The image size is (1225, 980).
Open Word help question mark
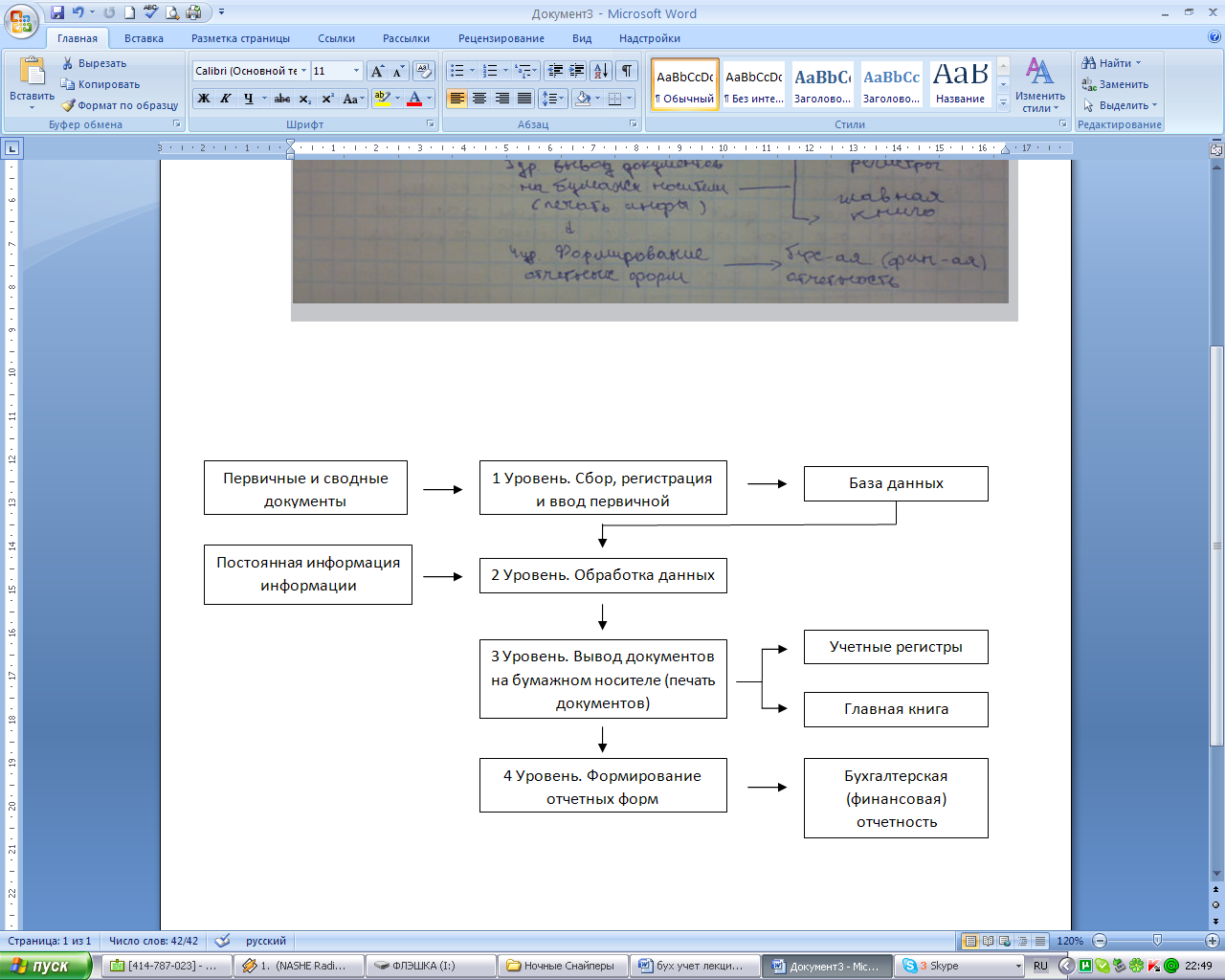click(x=1214, y=37)
